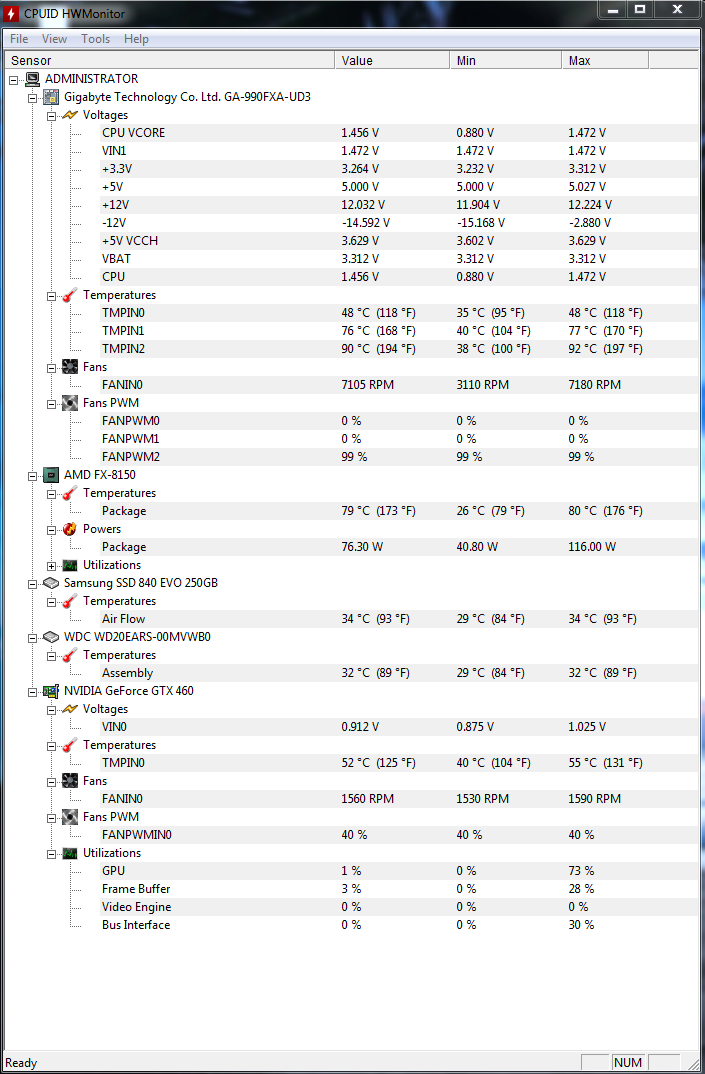The image size is (705, 1074).
Task: Collapse the GTX 460 Utilizations section
Action: pos(51,854)
